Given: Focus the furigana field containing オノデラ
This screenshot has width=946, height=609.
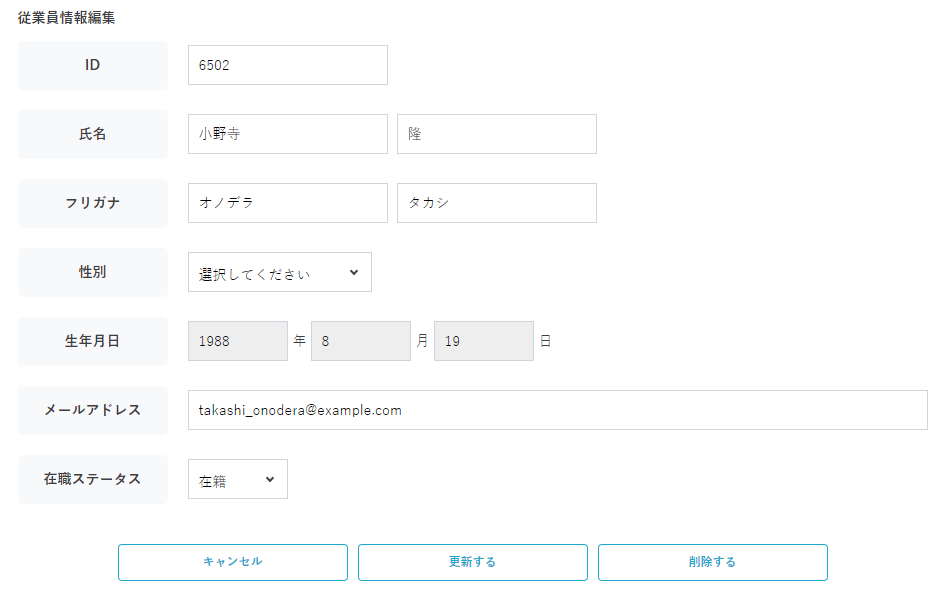Looking at the screenshot, I should click(287, 203).
